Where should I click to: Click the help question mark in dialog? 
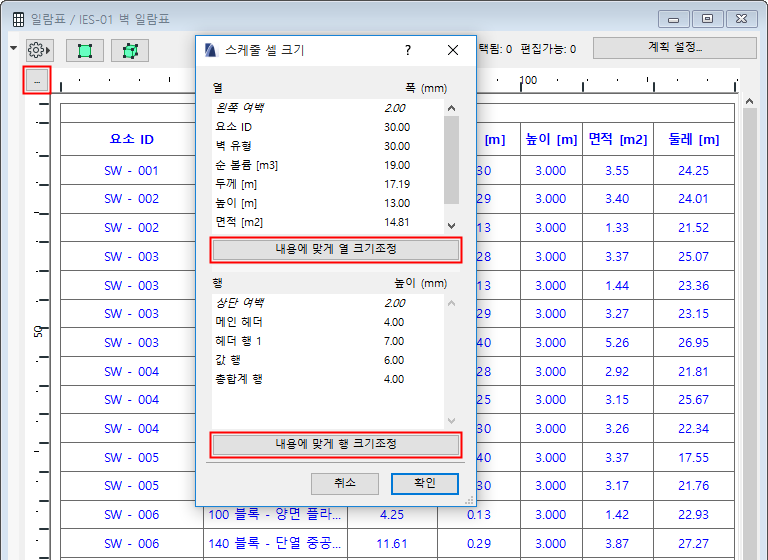pyautogui.click(x=408, y=50)
